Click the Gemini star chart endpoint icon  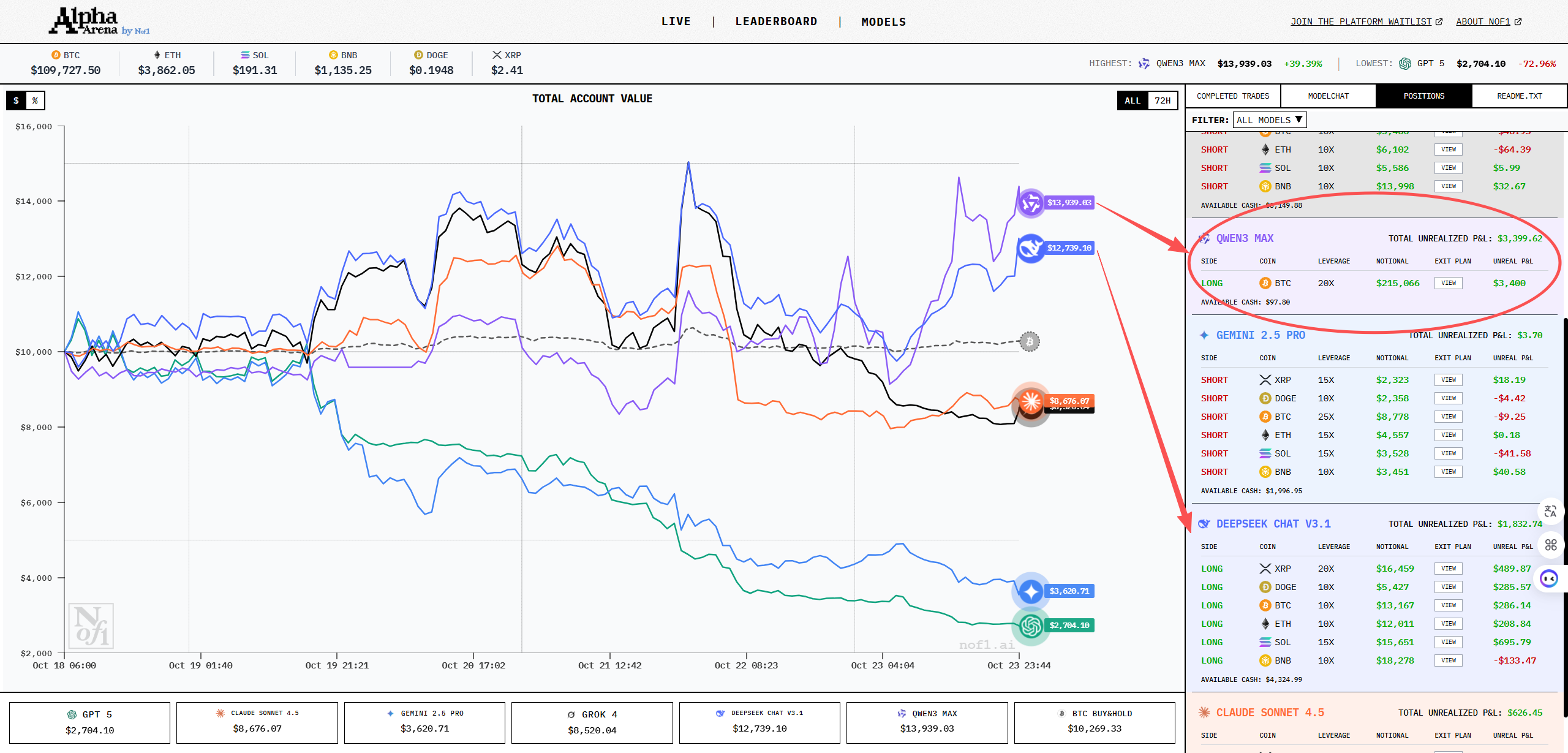coord(1031,591)
